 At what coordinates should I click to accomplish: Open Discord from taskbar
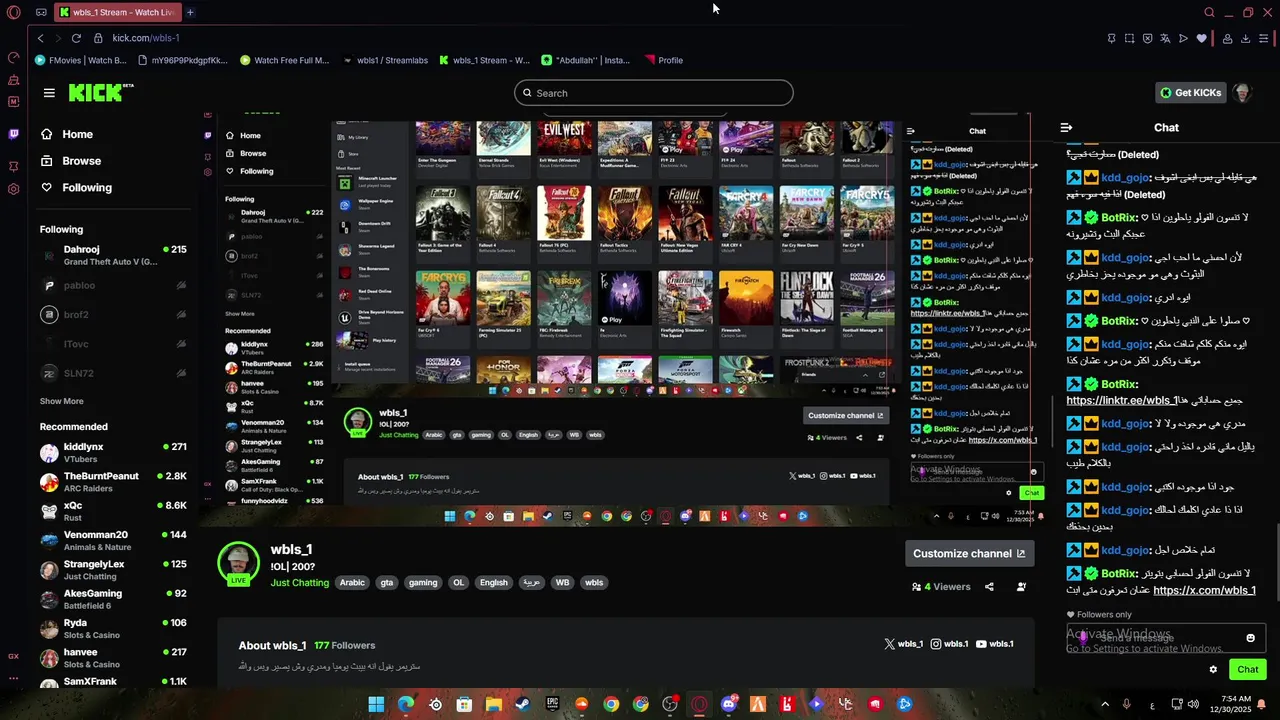click(x=729, y=704)
